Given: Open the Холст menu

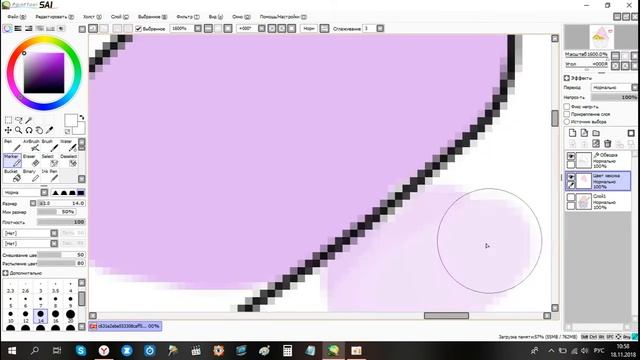Looking at the screenshot, I should (92, 17).
